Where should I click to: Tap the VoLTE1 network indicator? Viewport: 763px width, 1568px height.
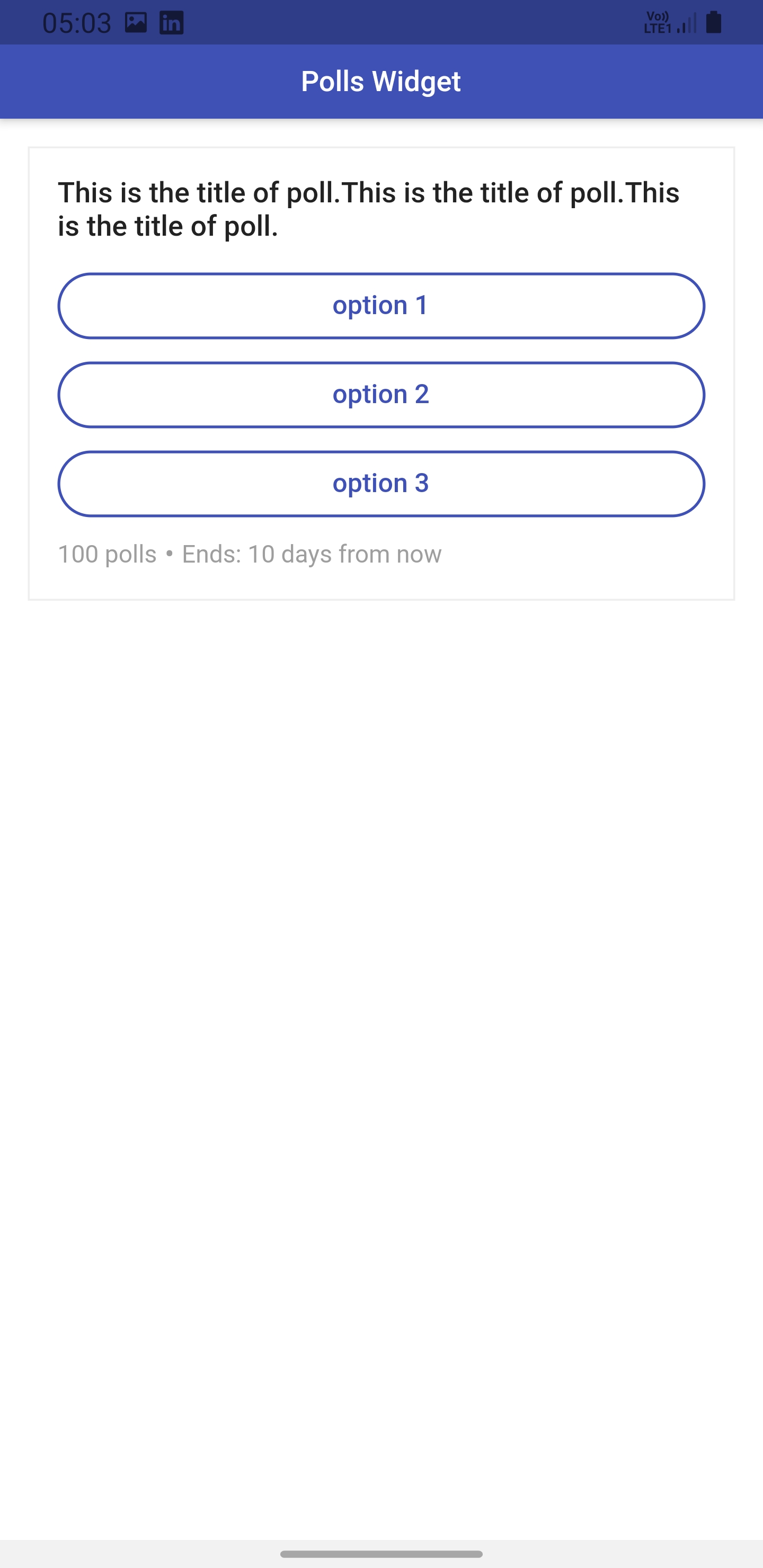point(658,23)
